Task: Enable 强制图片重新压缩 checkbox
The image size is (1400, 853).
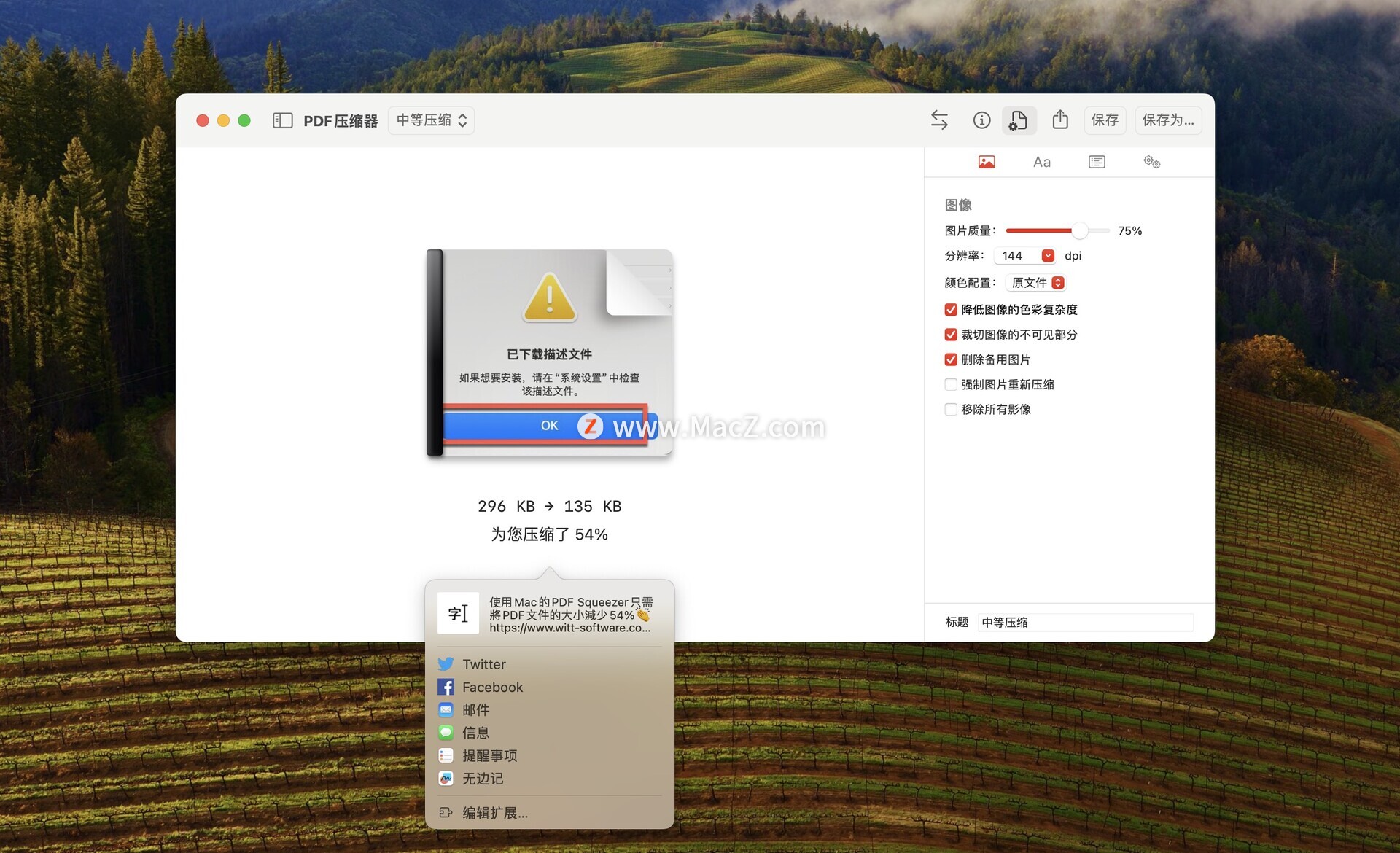Action: coord(951,384)
